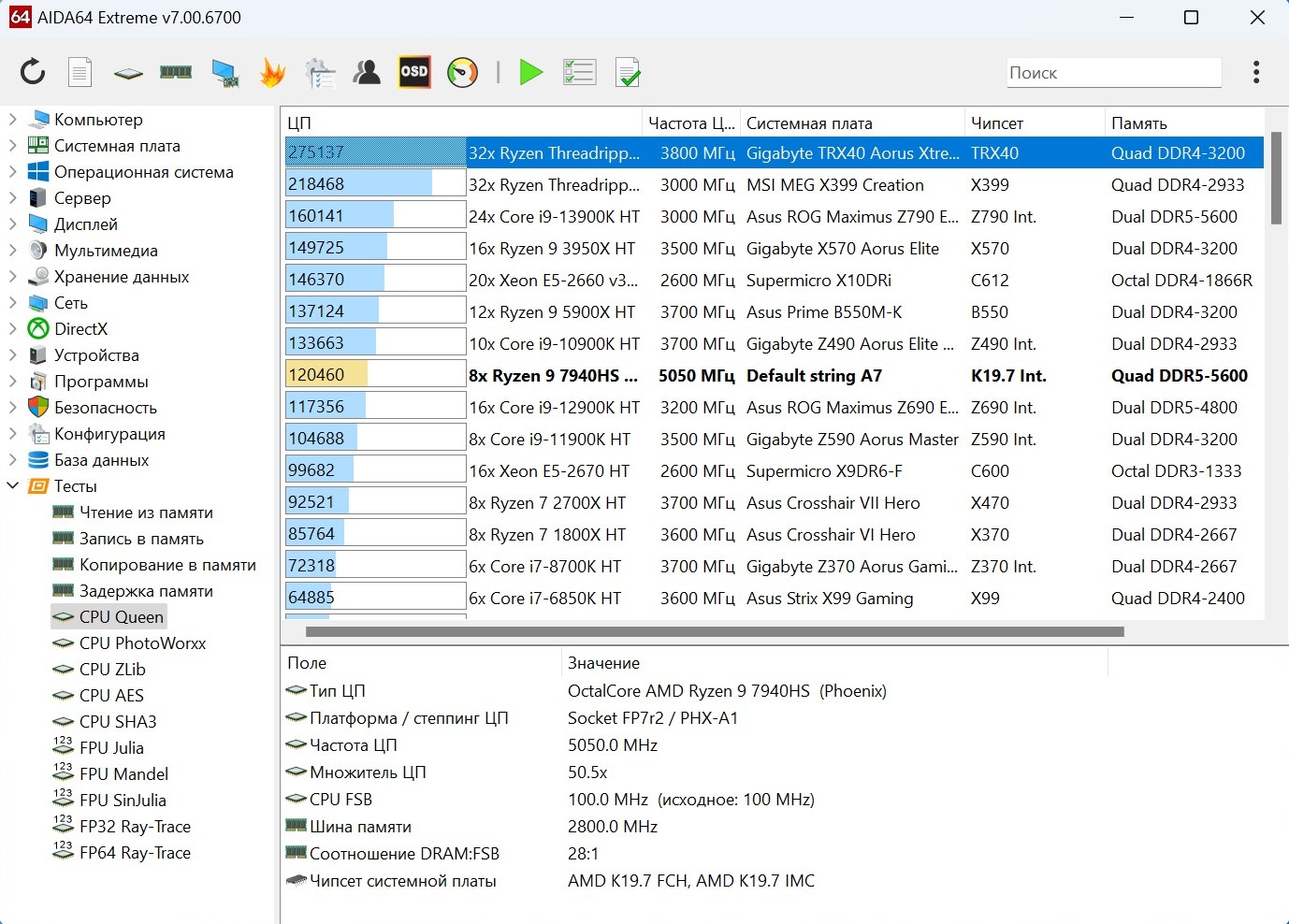This screenshot has height=924, width=1289.
Task: Collapse the Тесты tree node
Action: pyautogui.click(x=13, y=486)
